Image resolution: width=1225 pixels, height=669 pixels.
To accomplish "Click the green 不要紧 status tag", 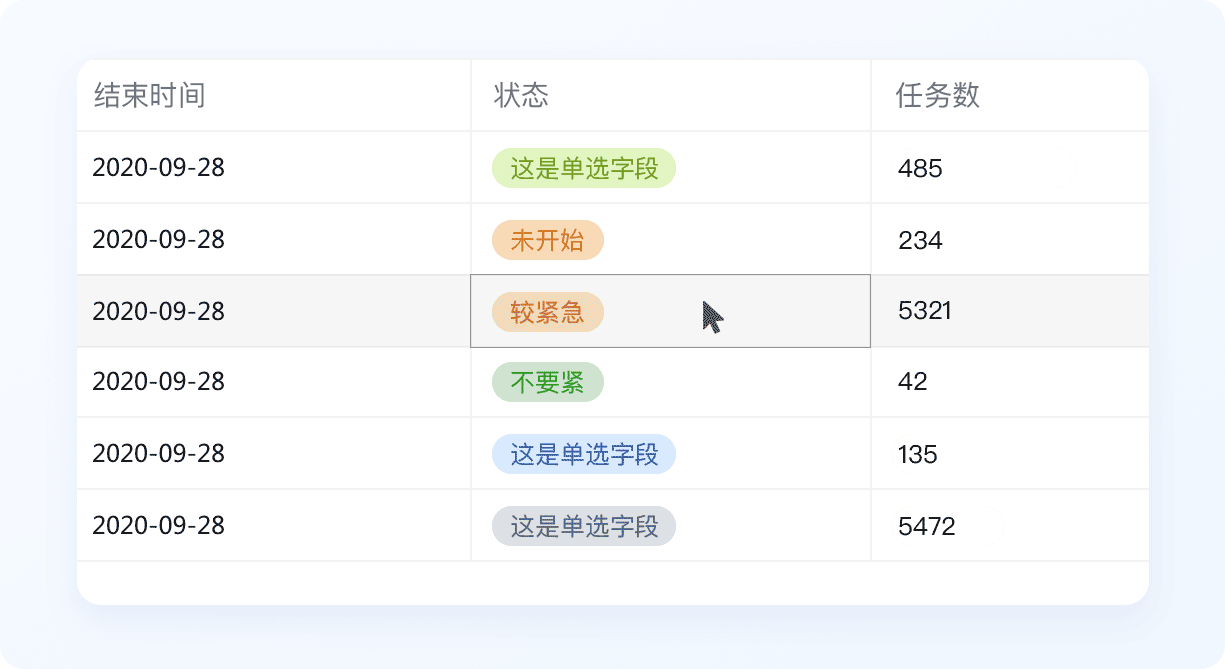I will (547, 382).
